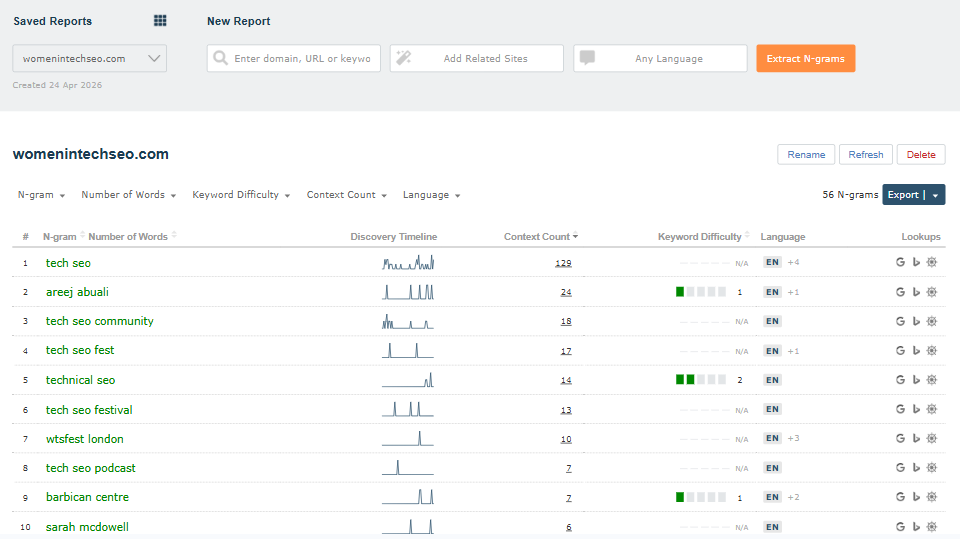
Task: Open the tech seo community n-gram
Action: point(99,321)
